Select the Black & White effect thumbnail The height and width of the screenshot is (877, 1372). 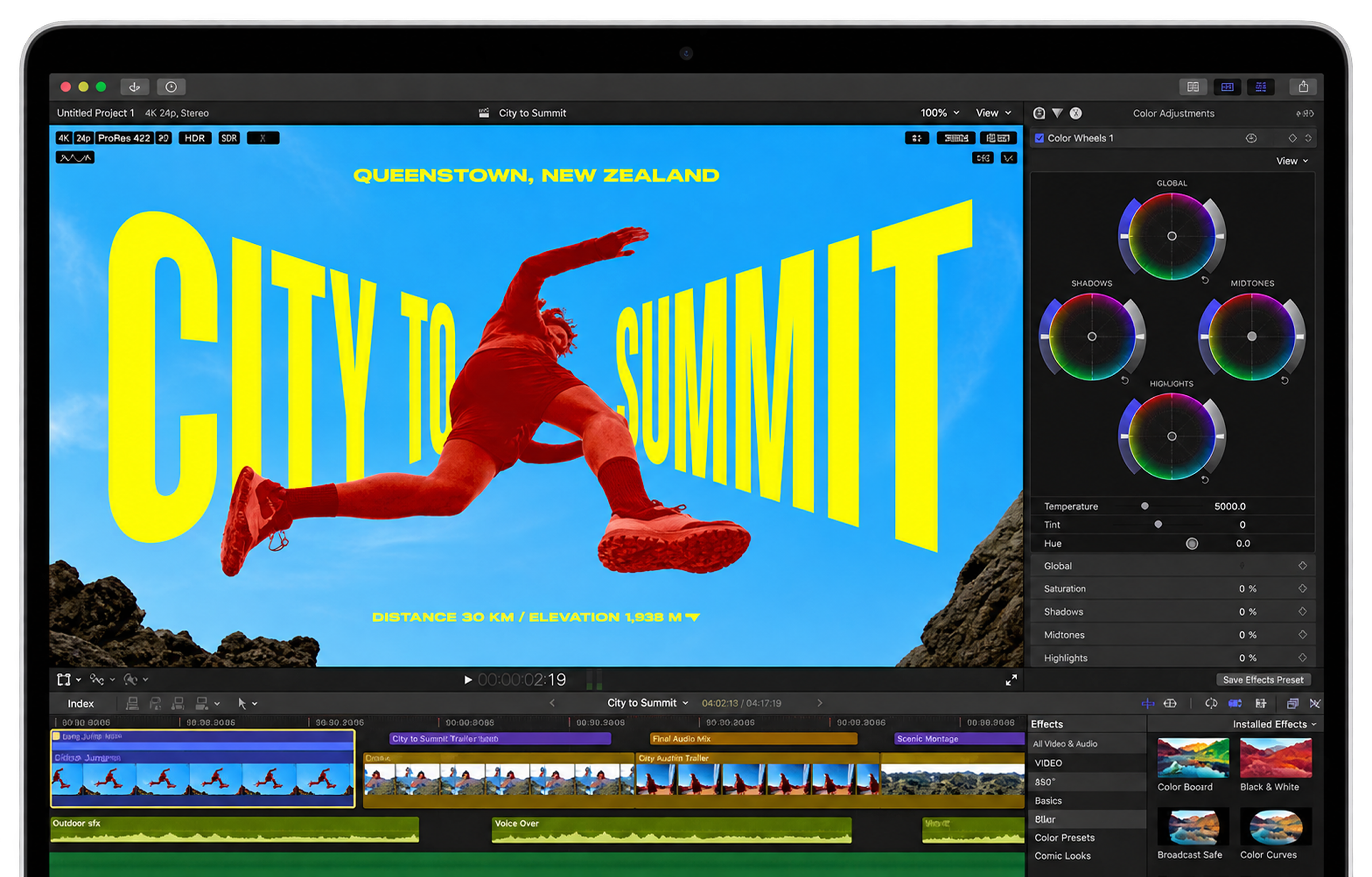pos(1275,757)
